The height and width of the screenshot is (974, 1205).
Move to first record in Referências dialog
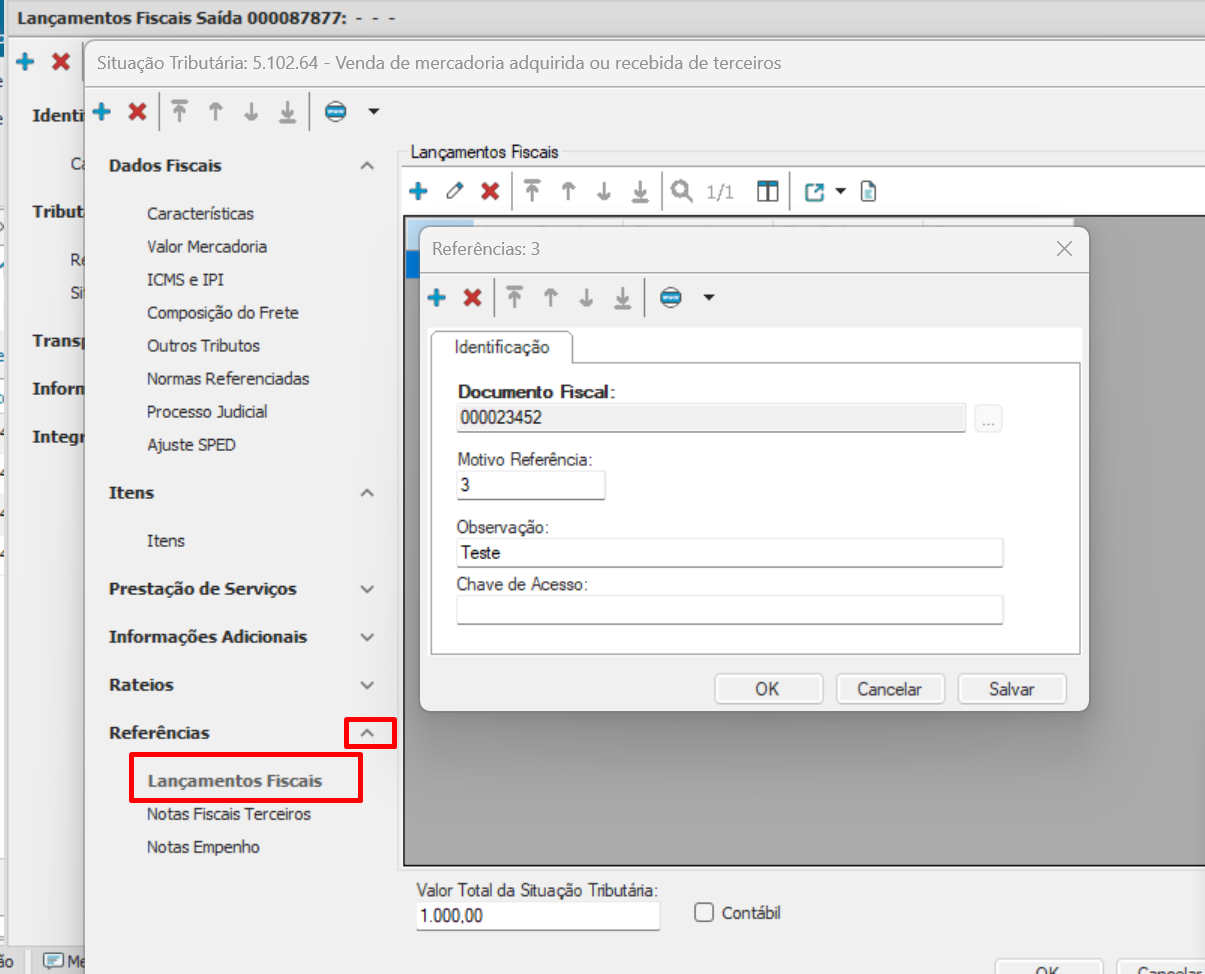click(514, 297)
